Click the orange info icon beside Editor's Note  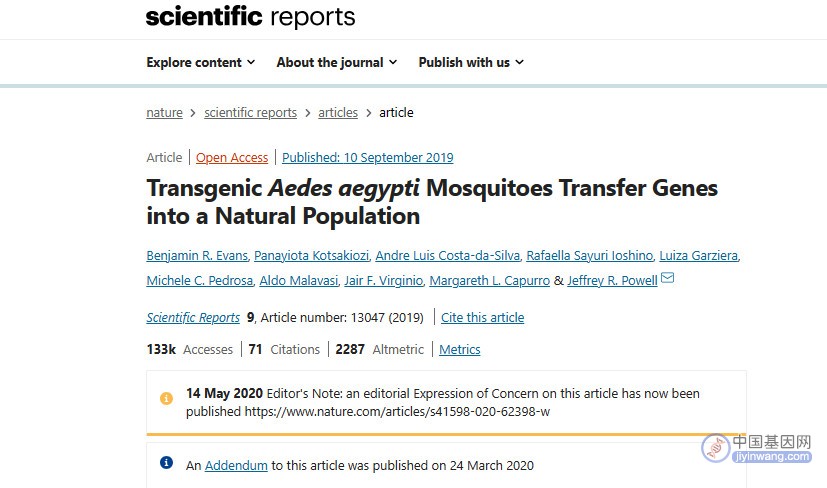[x=166, y=398]
